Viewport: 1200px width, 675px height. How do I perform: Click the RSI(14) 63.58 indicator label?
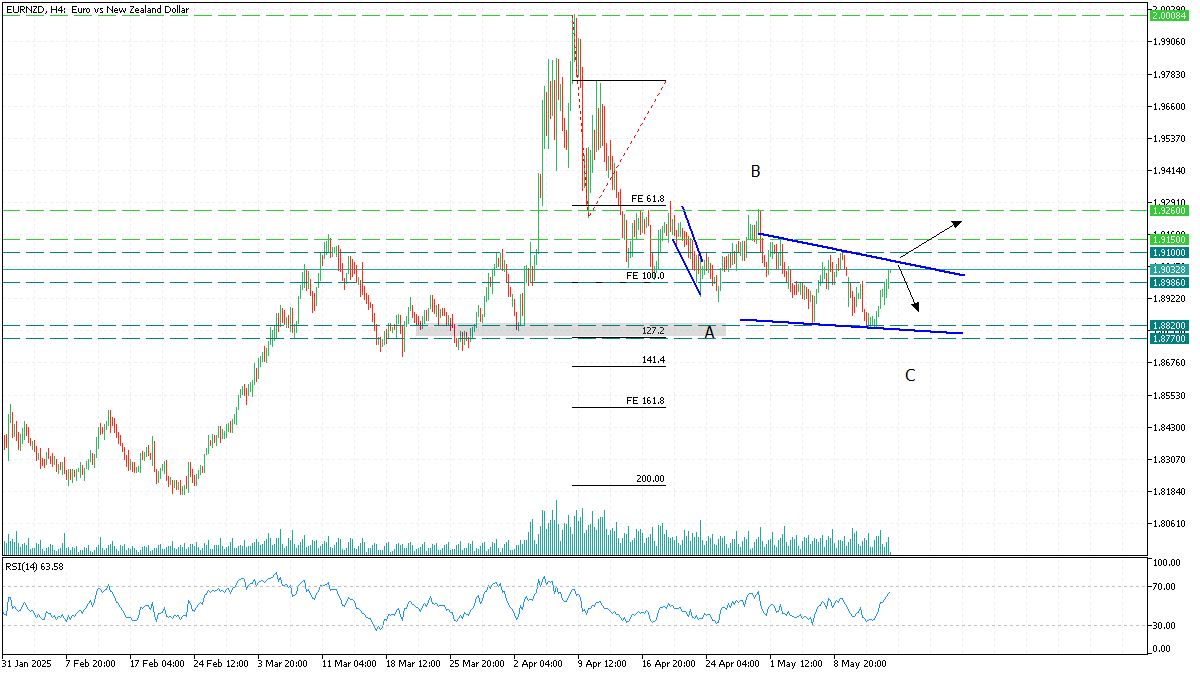pyautogui.click(x=35, y=567)
